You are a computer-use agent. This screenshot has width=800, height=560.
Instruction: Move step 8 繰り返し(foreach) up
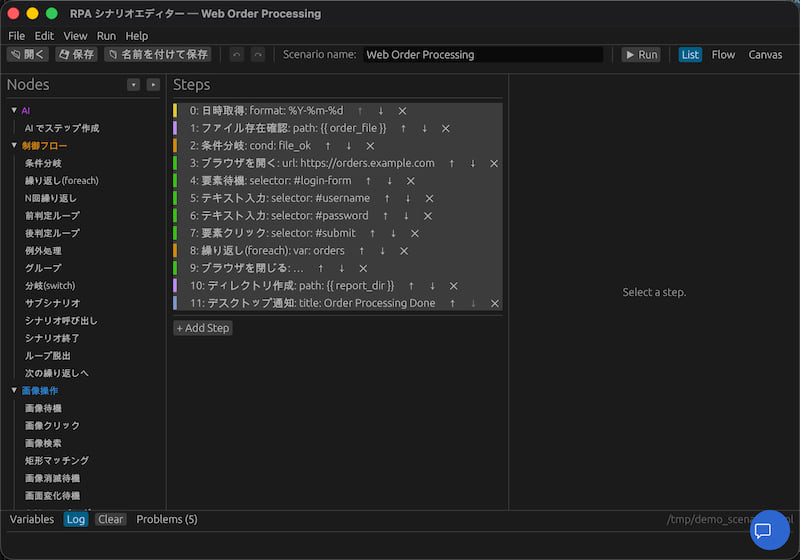tap(361, 251)
